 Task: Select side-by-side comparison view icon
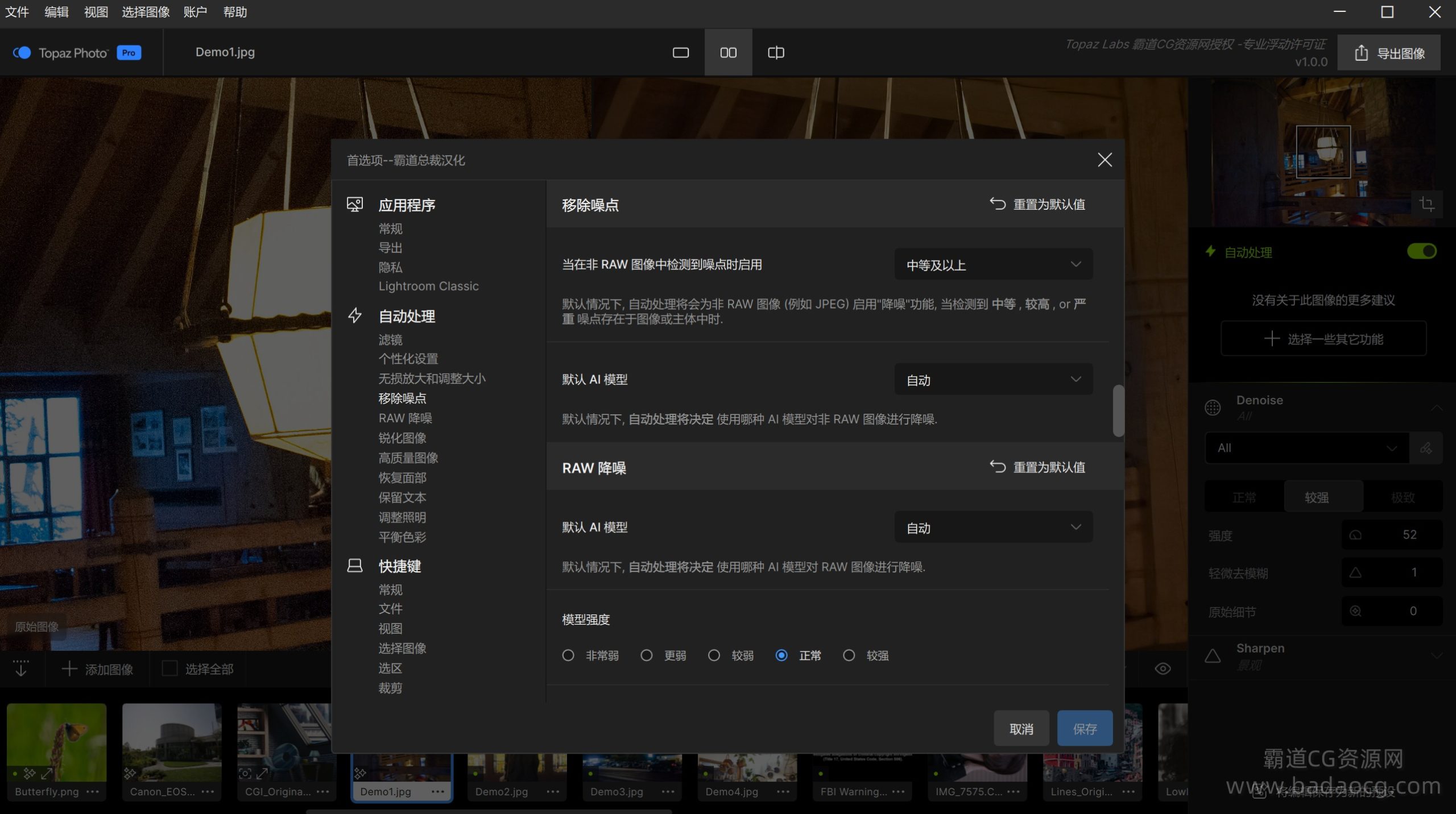(x=728, y=53)
